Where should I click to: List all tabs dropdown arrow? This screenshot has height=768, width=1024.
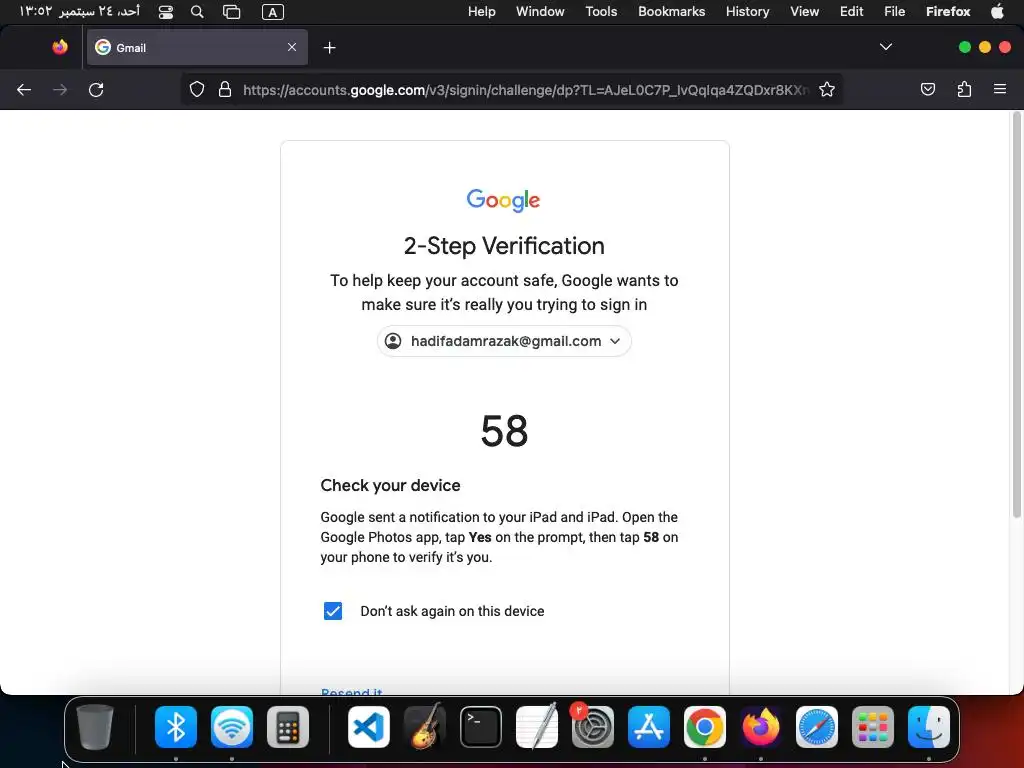pyautogui.click(x=886, y=47)
